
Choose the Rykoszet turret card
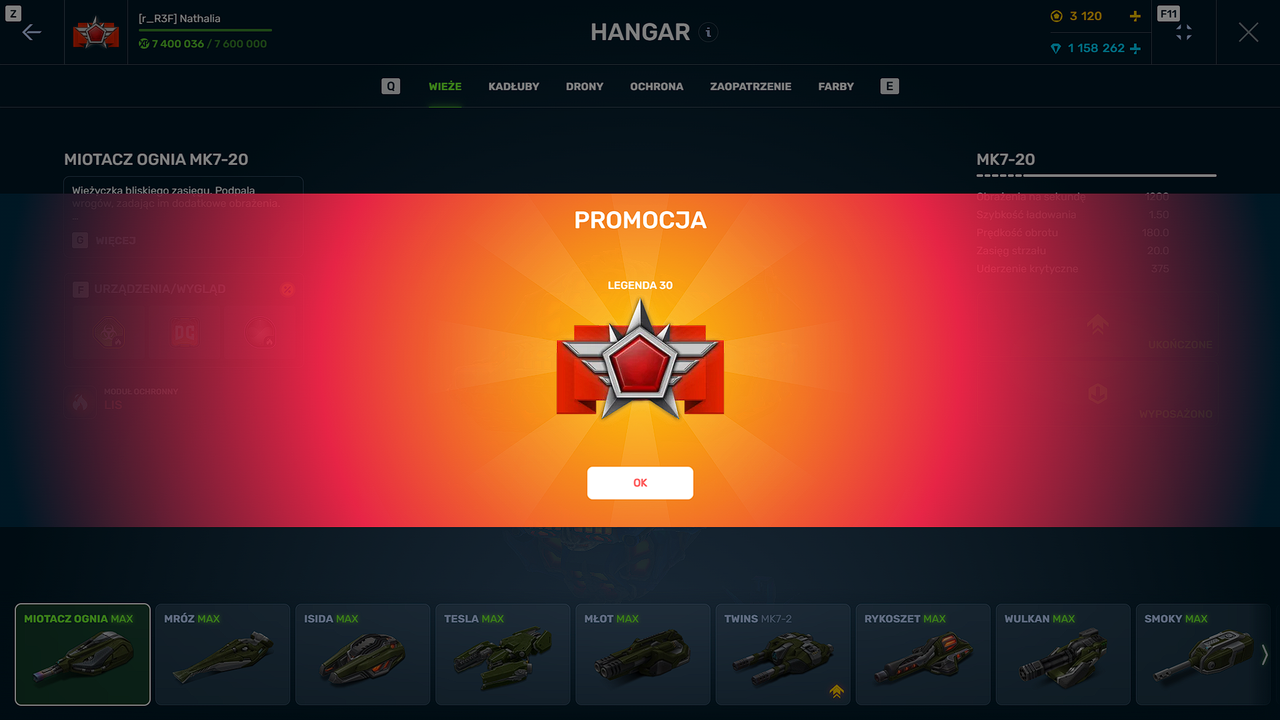click(923, 655)
